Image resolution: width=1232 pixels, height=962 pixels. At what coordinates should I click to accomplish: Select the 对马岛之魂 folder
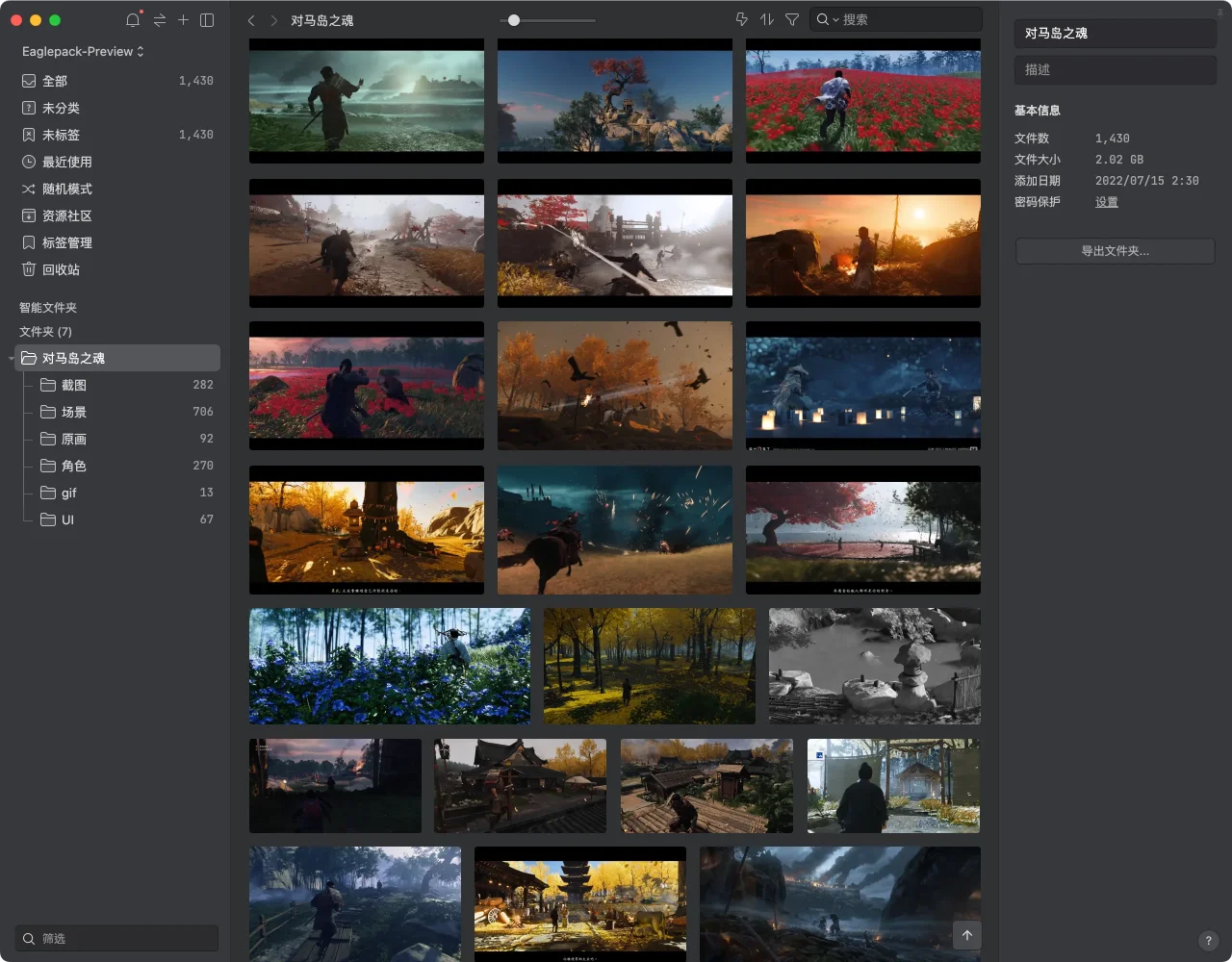click(x=117, y=358)
